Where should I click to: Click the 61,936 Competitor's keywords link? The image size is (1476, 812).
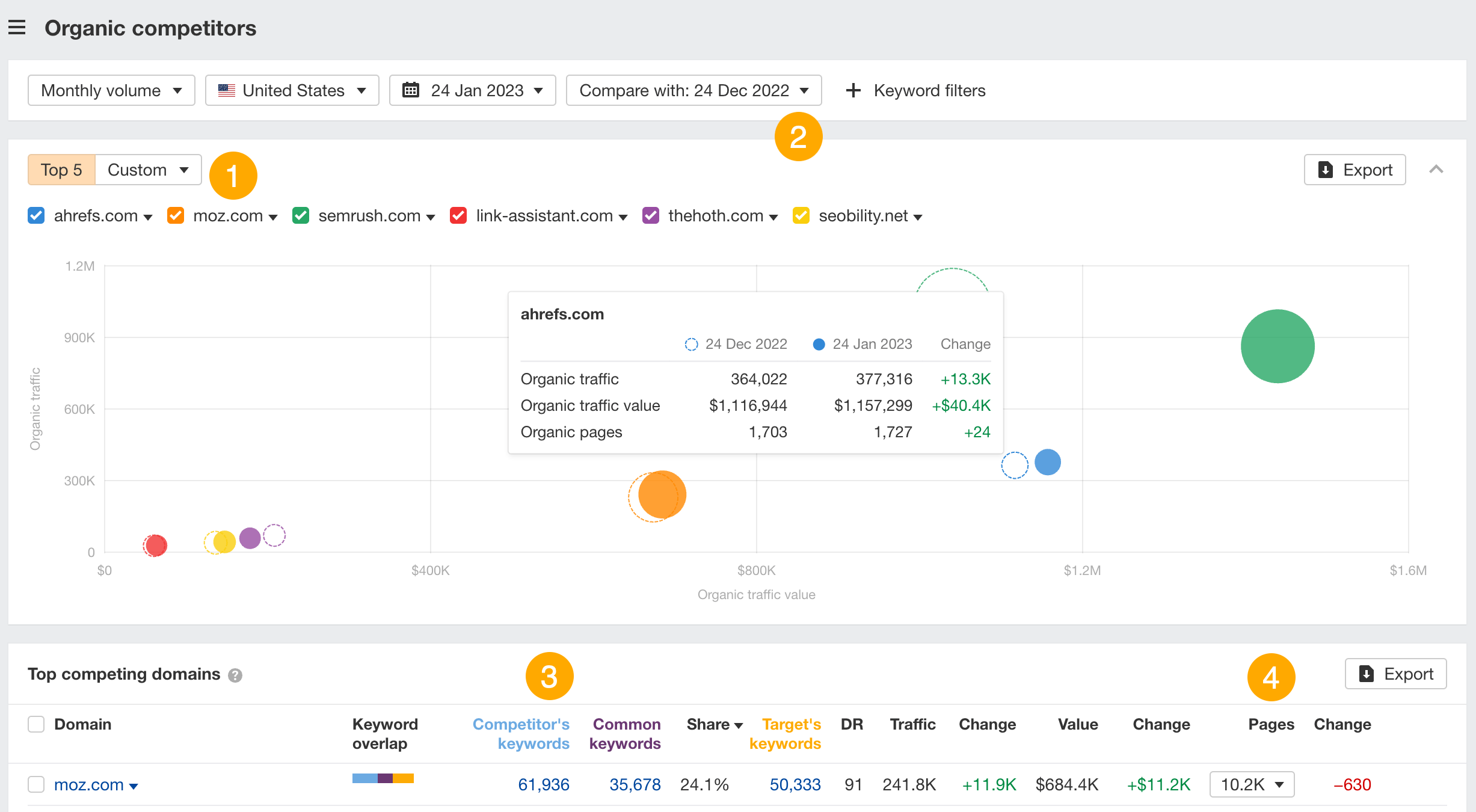[x=544, y=784]
